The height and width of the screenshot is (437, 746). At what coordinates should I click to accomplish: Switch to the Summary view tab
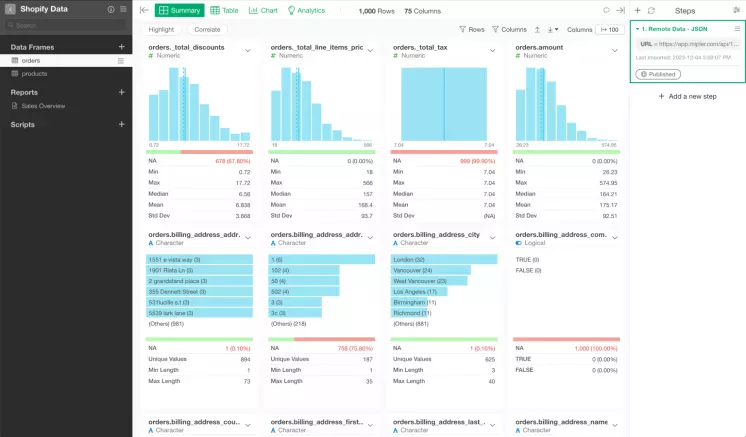(x=180, y=10)
